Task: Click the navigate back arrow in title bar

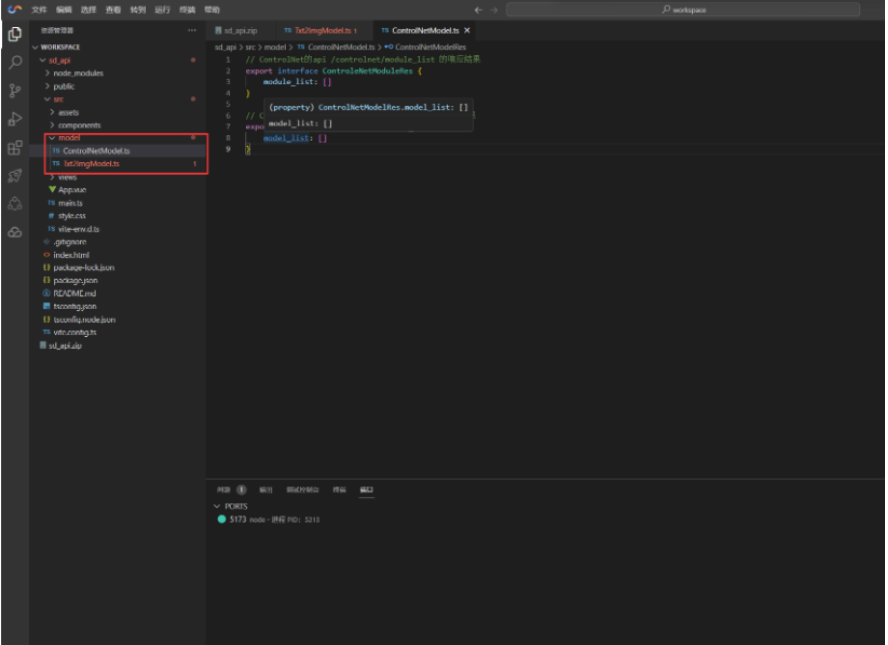Action: (x=479, y=10)
